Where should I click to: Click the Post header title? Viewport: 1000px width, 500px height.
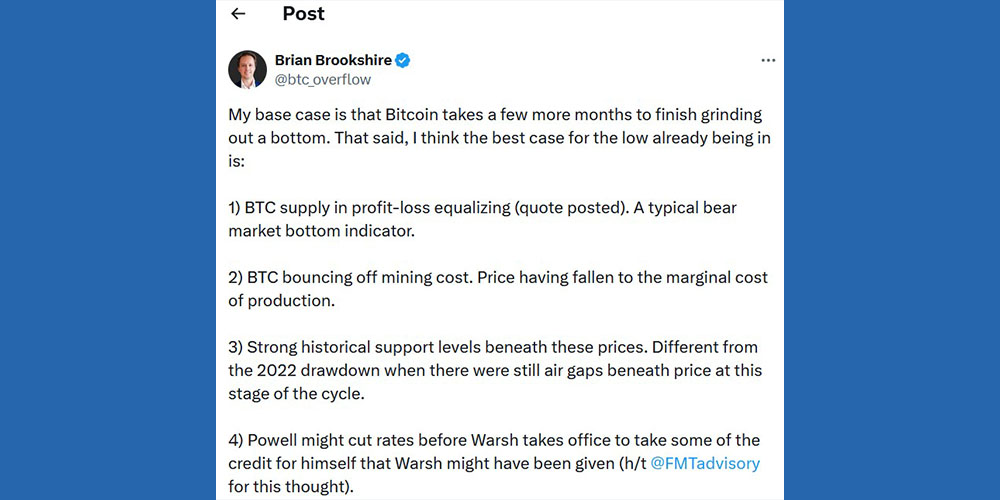303,14
